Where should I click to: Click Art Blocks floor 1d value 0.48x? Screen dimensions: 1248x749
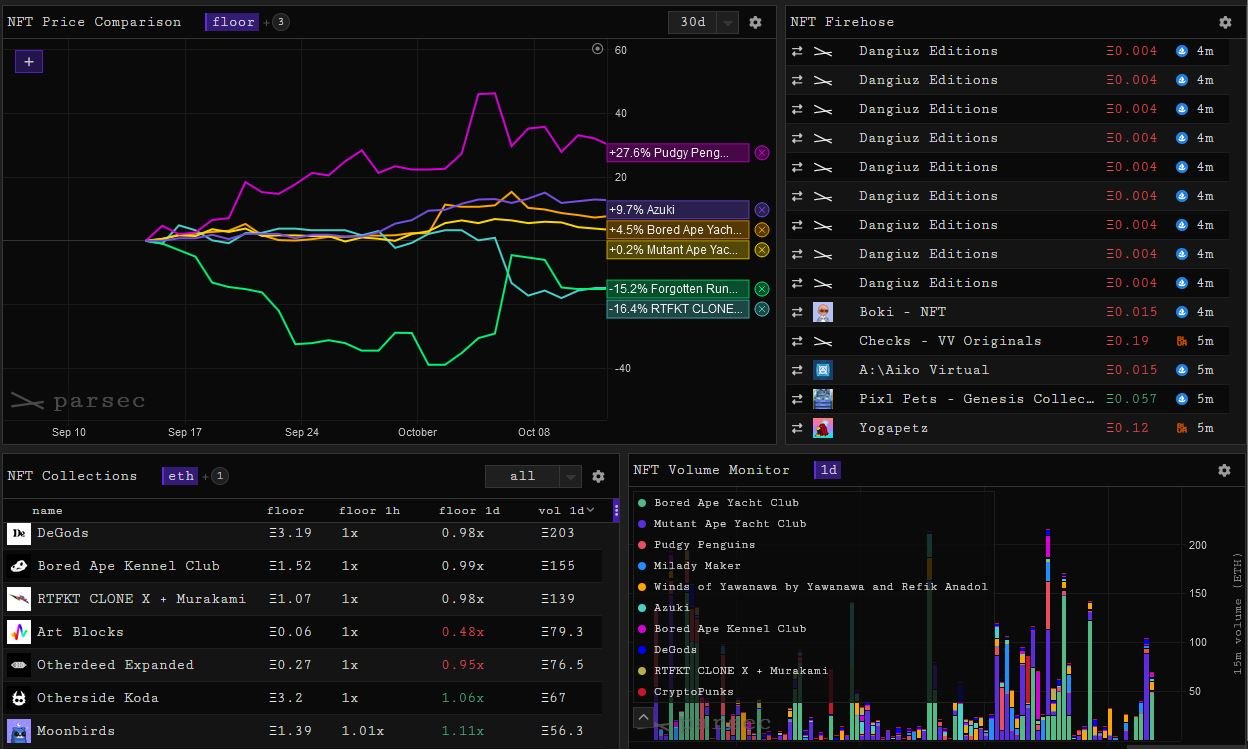tap(463, 632)
